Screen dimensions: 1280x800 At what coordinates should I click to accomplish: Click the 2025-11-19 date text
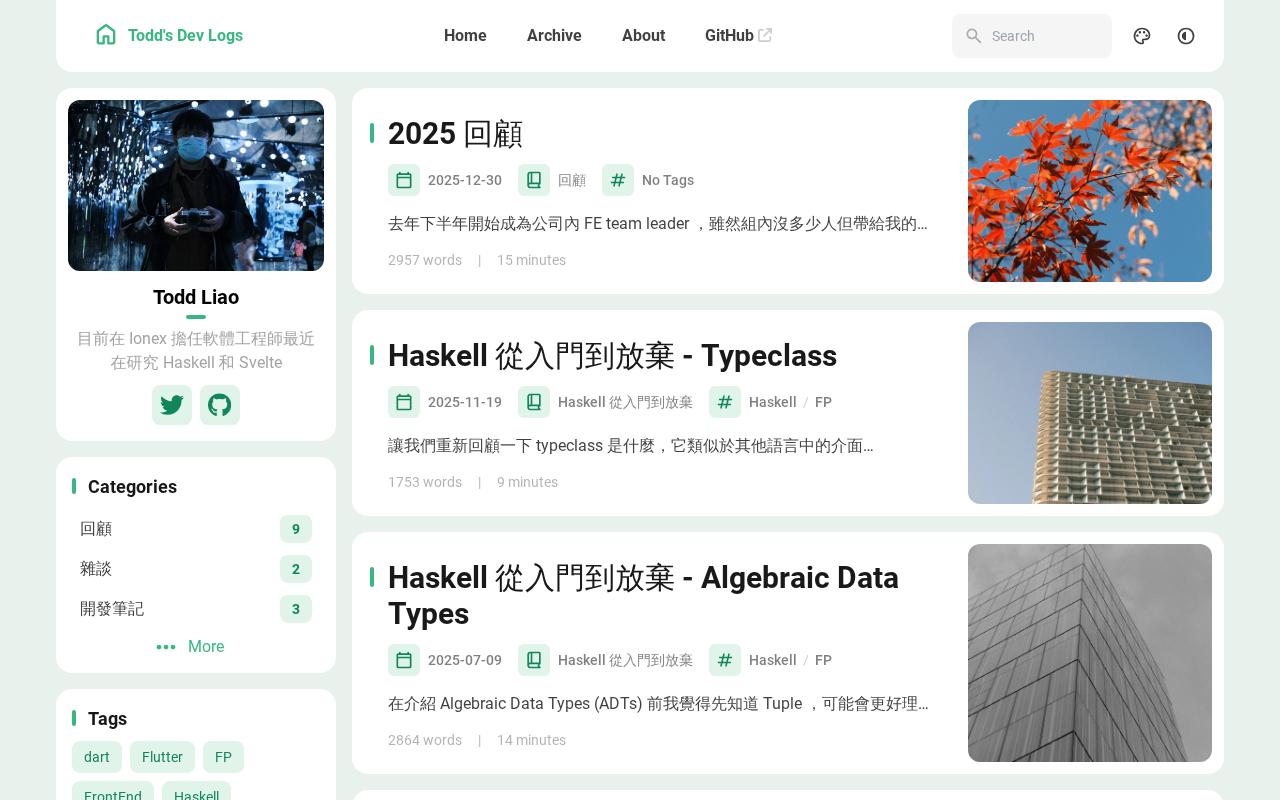pyautogui.click(x=465, y=402)
